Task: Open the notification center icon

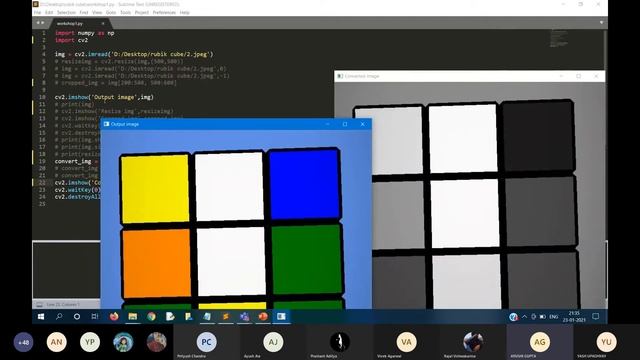Action: point(596,316)
